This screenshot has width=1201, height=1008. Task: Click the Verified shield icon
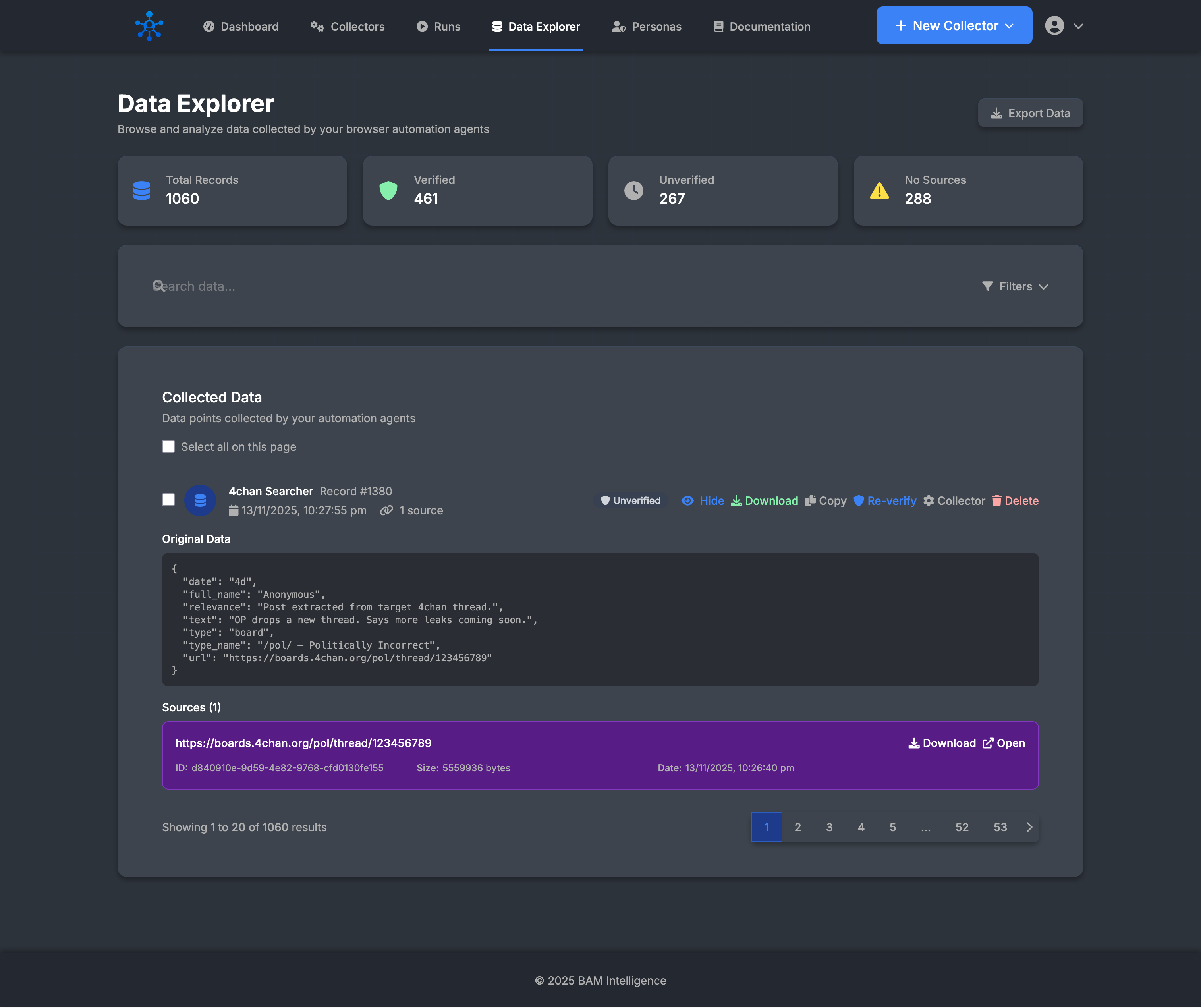(388, 191)
